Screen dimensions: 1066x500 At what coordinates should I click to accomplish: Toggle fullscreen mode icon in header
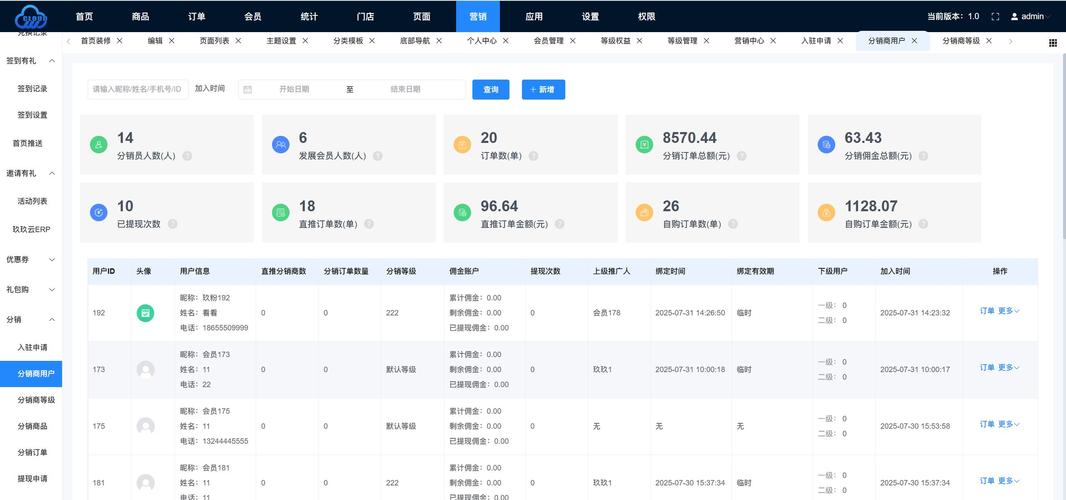pos(995,17)
